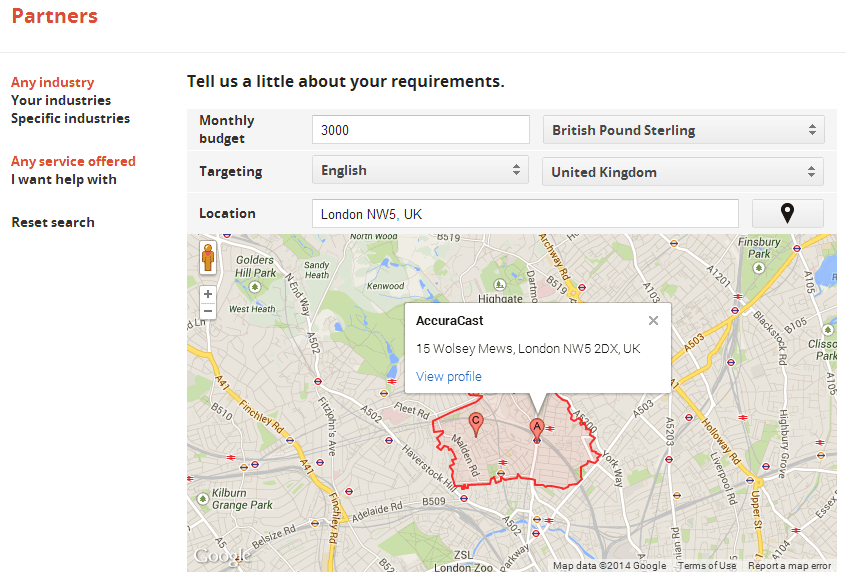Zoom in the map with plus button
846x579 pixels.
(208, 294)
